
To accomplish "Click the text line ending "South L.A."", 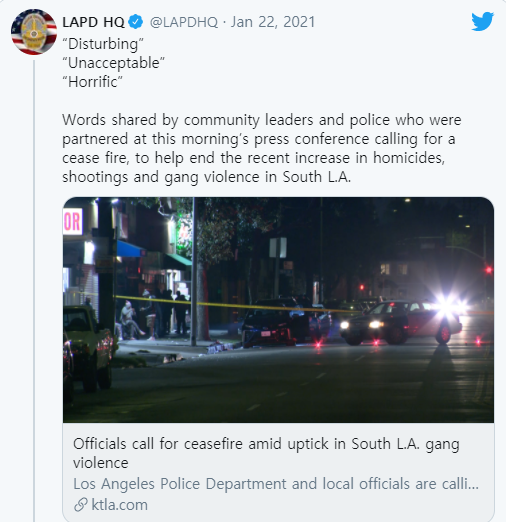I will point(206,177).
